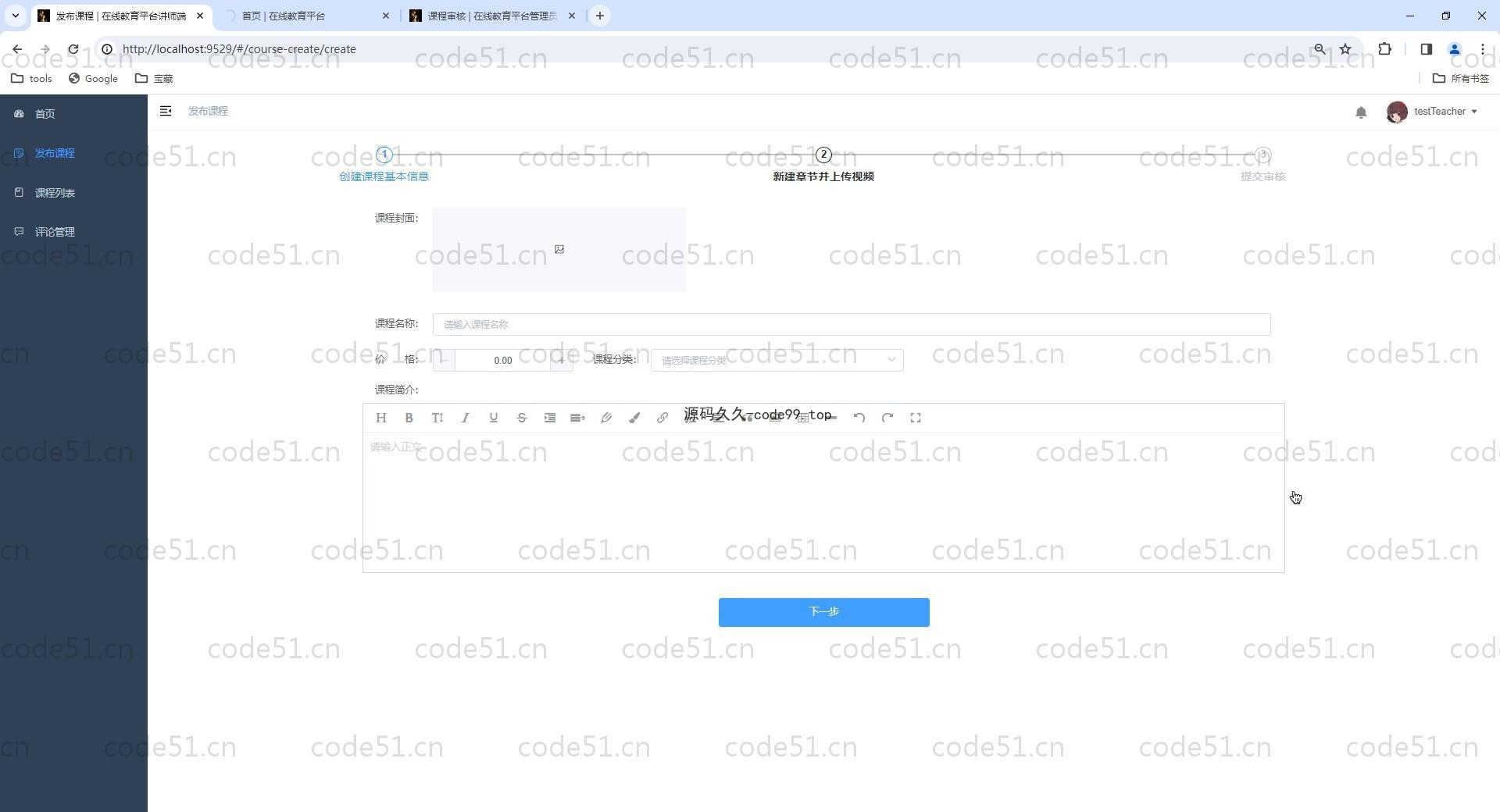
Task: Increase price with the plus stepper
Action: [561, 360]
